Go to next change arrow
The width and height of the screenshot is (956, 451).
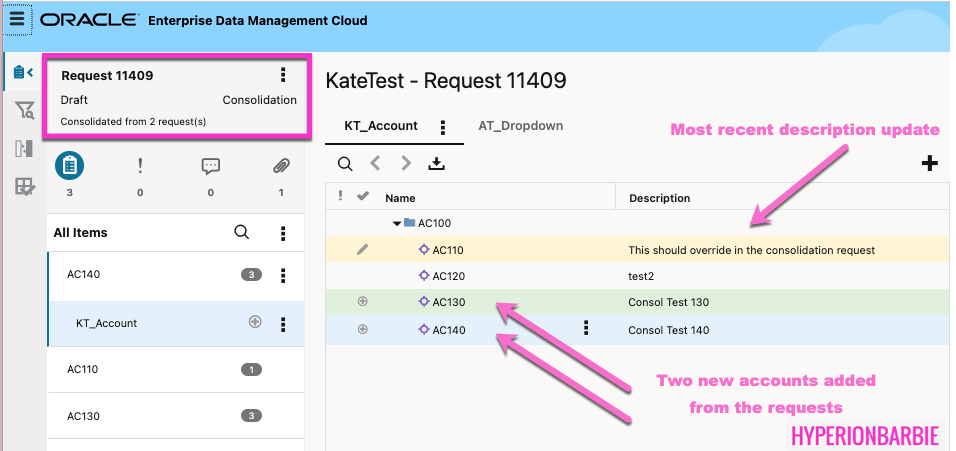406,164
